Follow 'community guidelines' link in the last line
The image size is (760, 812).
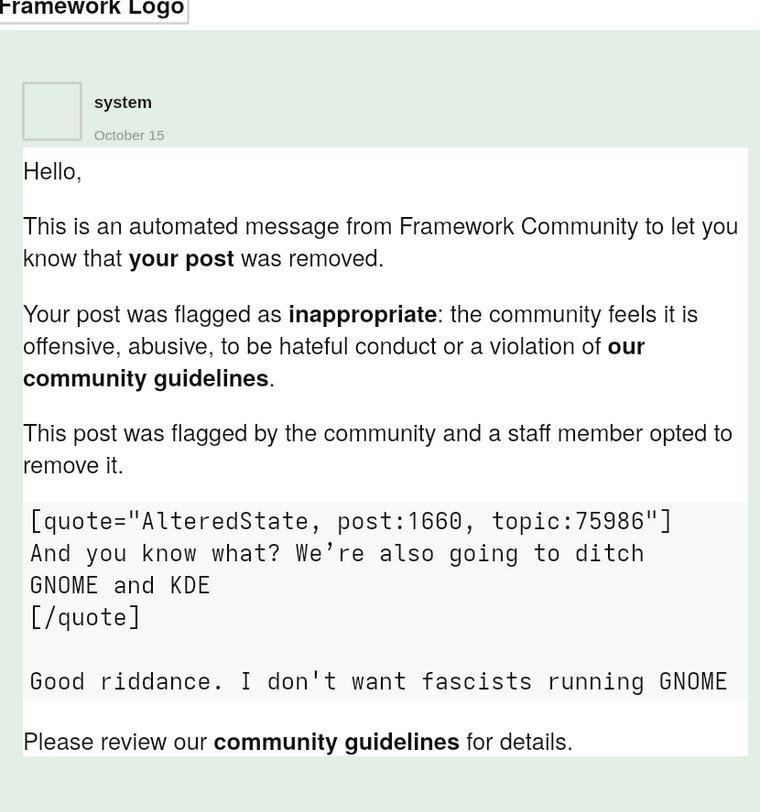336,742
